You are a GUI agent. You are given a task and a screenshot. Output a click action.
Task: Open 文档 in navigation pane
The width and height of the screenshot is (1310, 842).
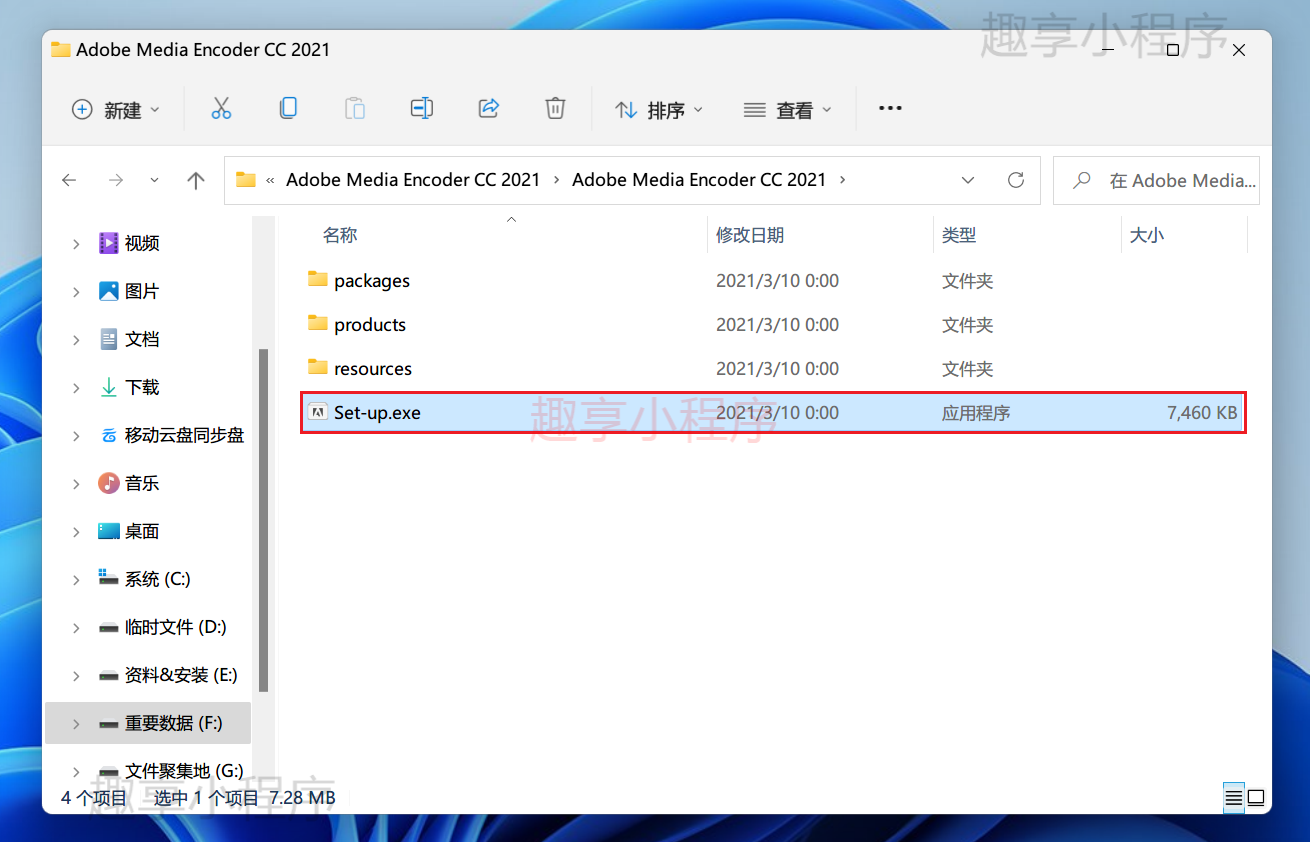pos(142,339)
